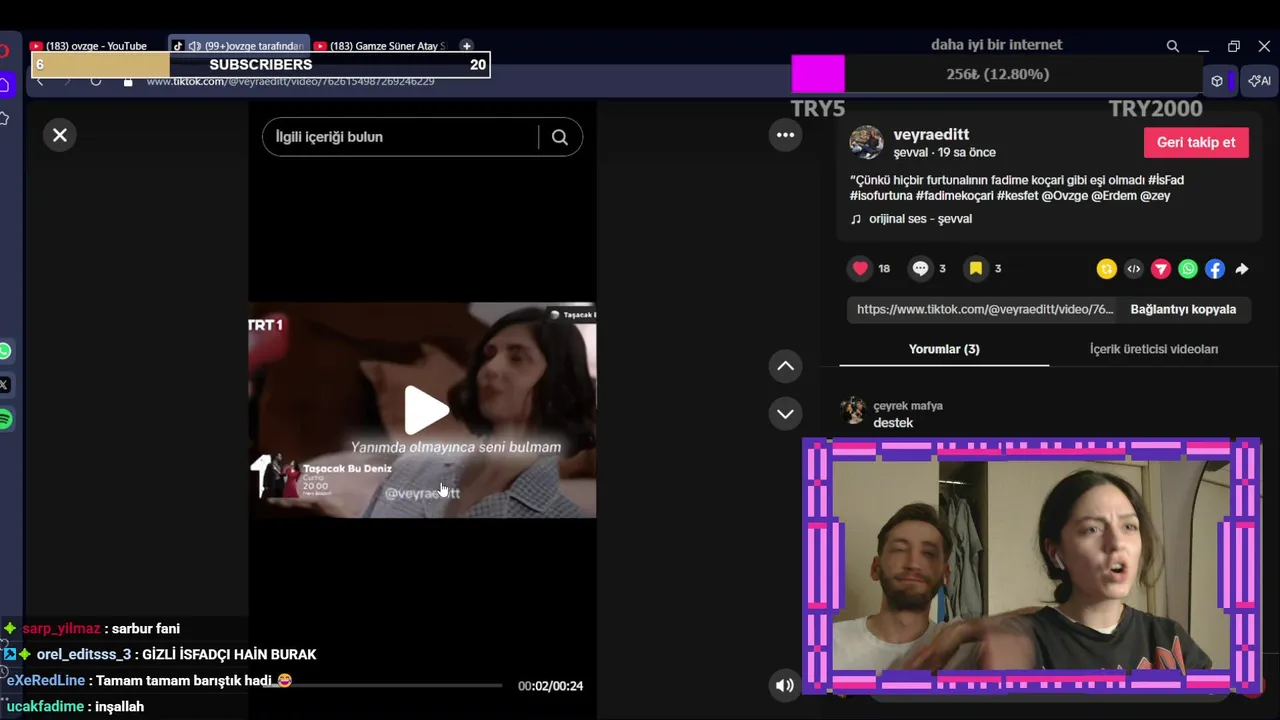Like the video with the heart icon

(860, 268)
